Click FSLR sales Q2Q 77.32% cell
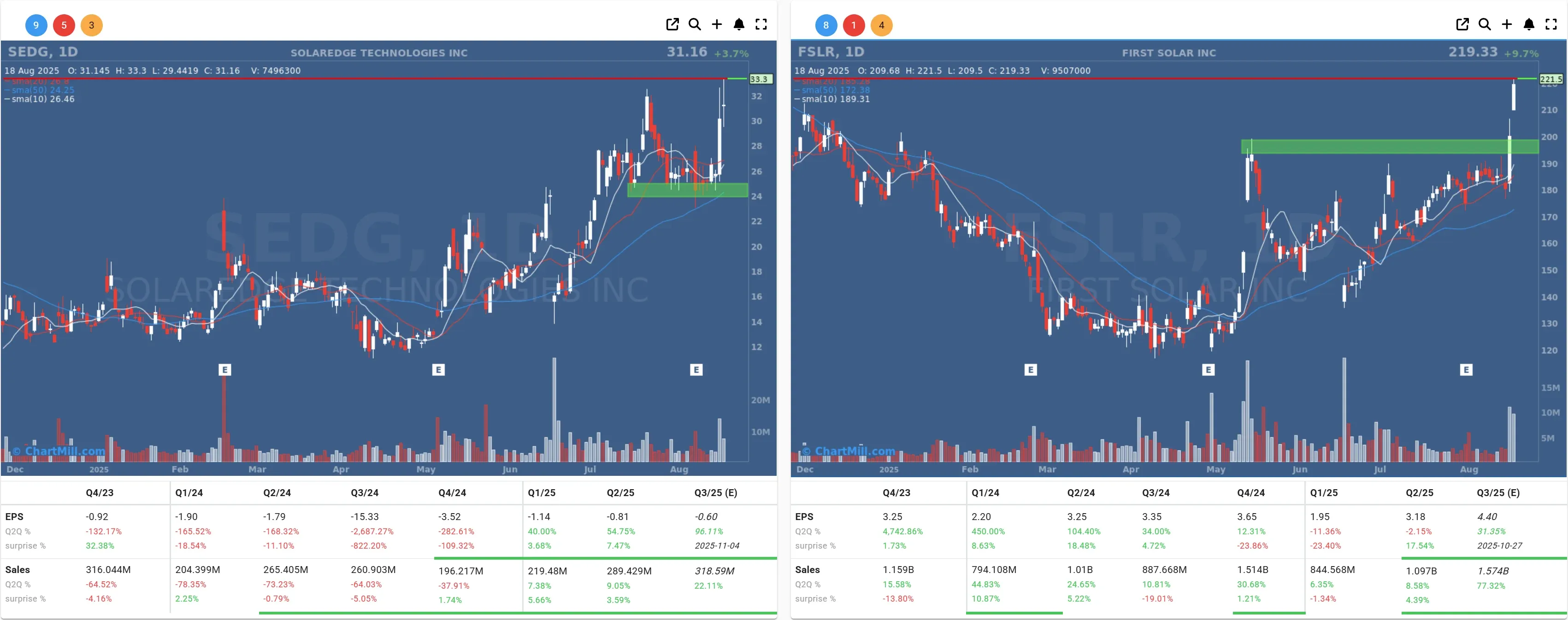This screenshot has height=620, width=1568. [x=1491, y=586]
